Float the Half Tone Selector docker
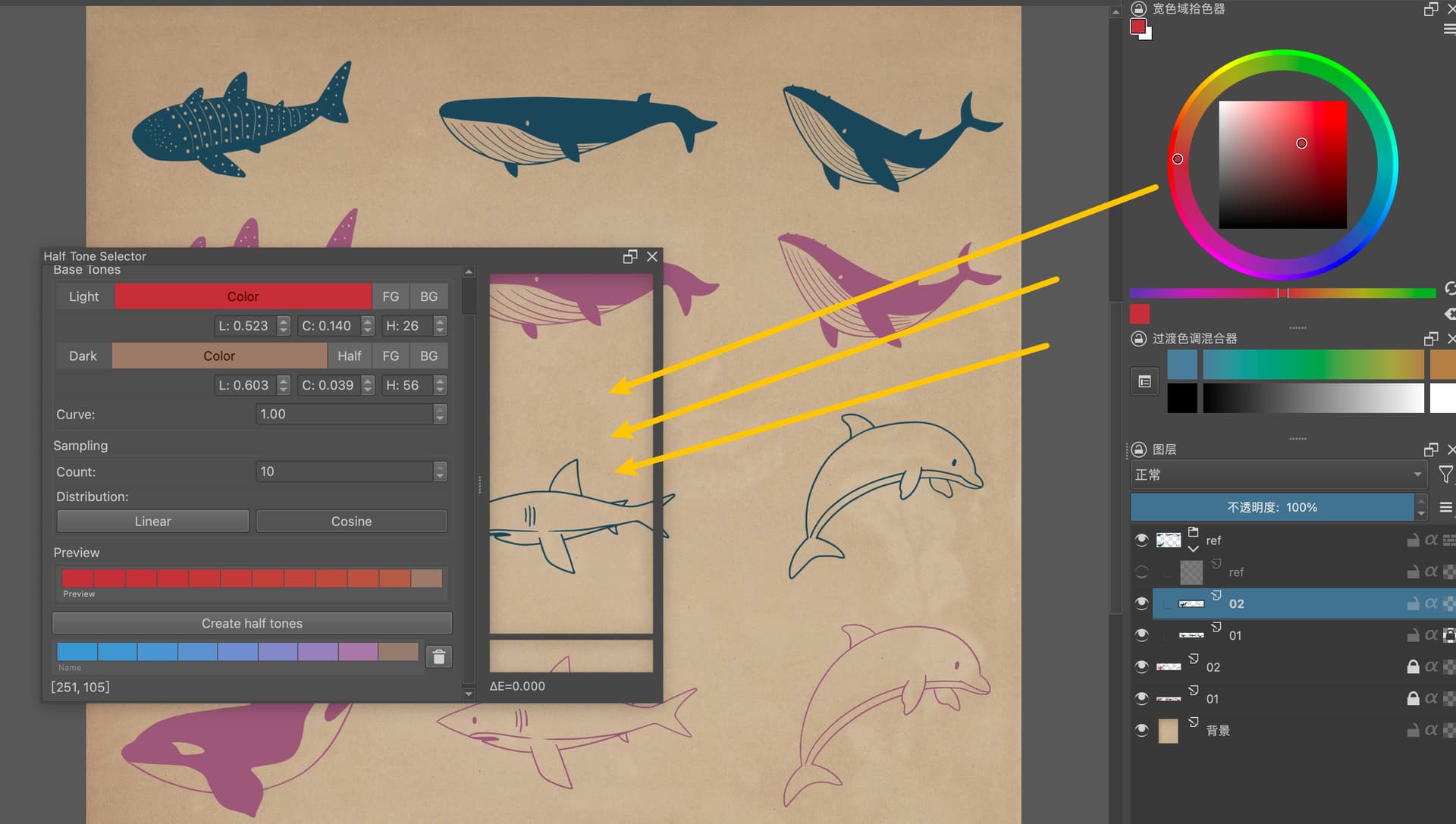The image size is (1456, 824). (x=629, y=257)
